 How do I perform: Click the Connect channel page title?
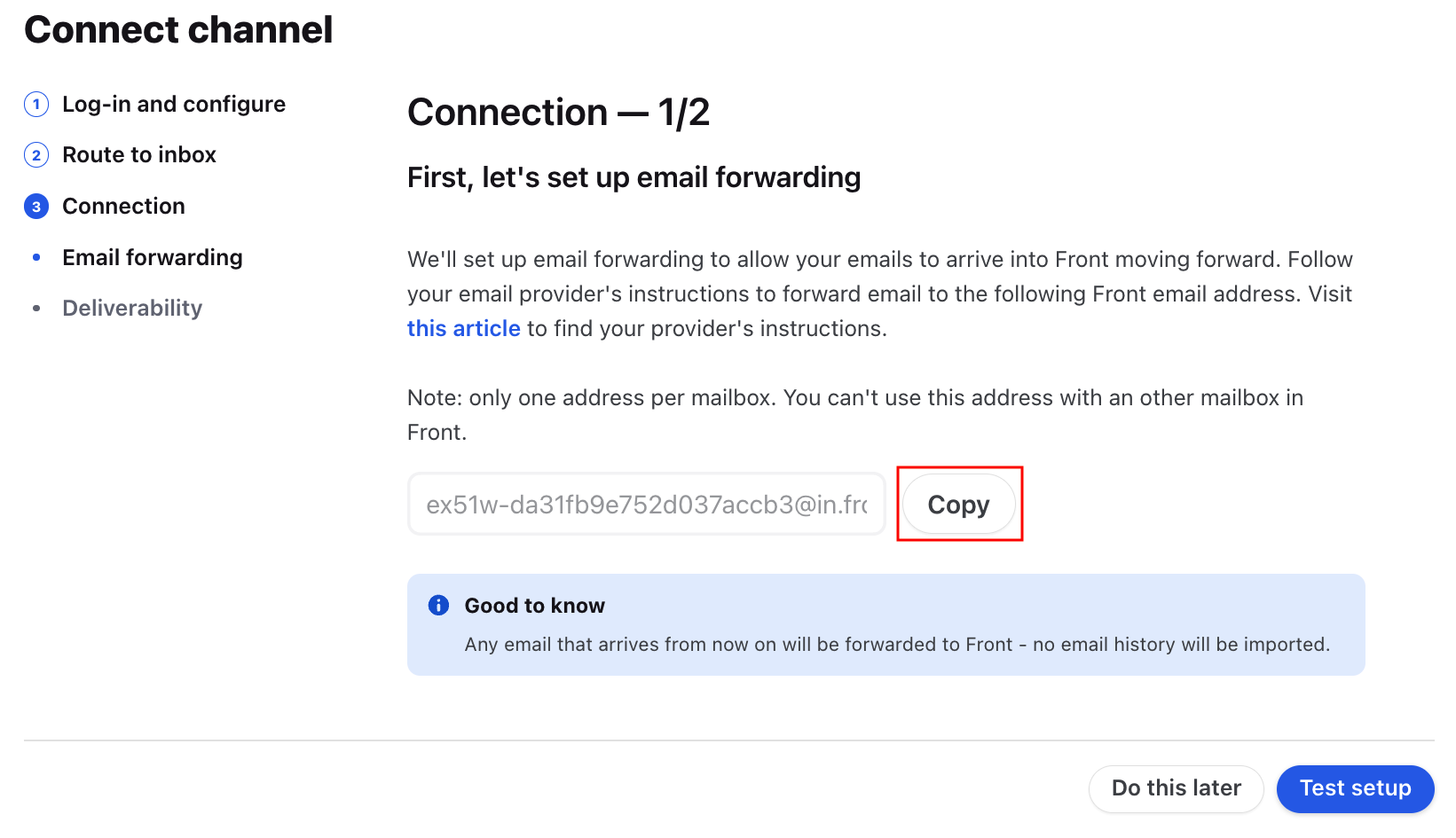pos(178,30)
